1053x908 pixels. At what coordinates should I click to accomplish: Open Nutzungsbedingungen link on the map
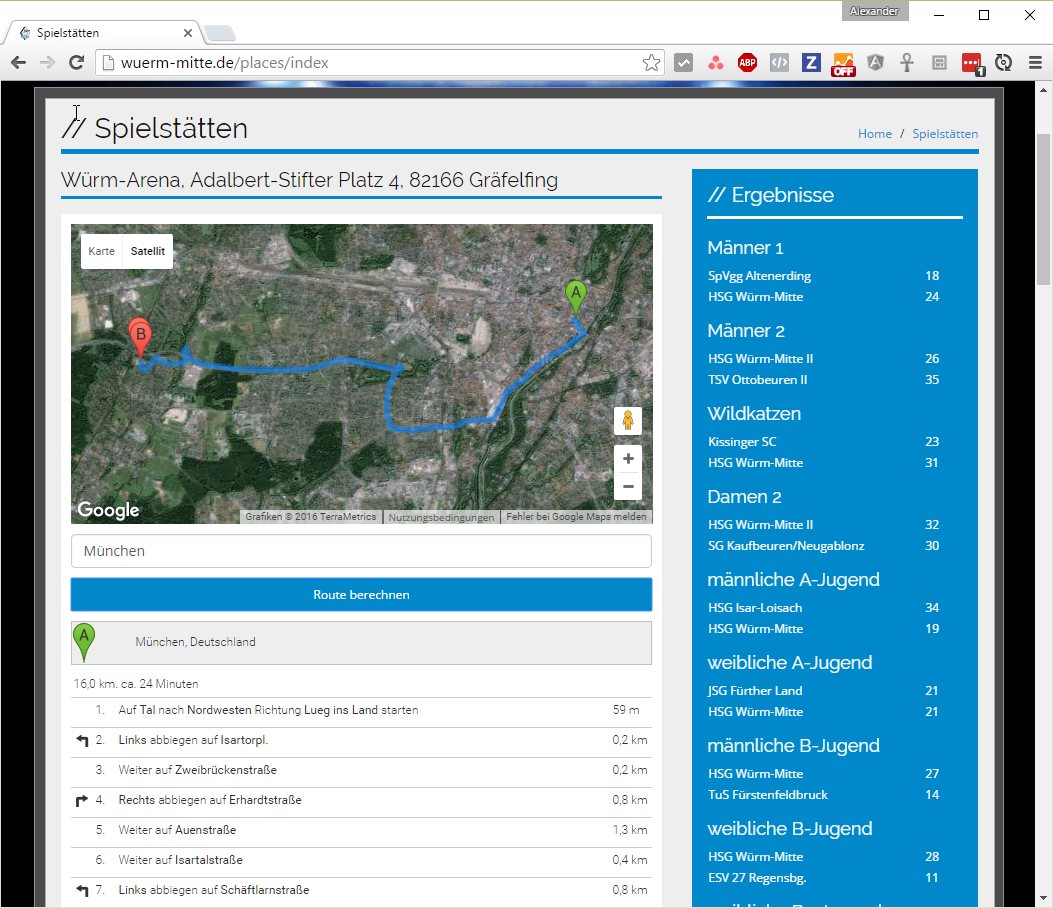pyautogui.click(x=441, y=517)
